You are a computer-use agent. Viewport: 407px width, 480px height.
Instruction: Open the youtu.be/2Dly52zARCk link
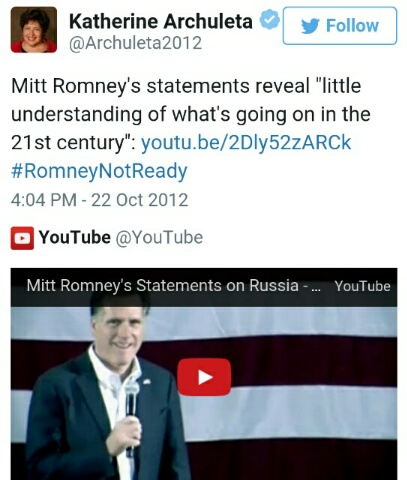coord(246,143)
